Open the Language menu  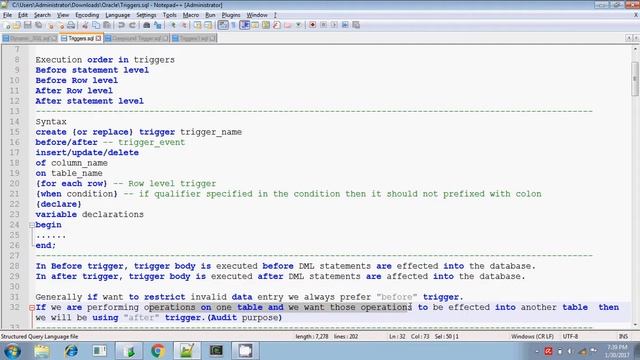[118, 15]
